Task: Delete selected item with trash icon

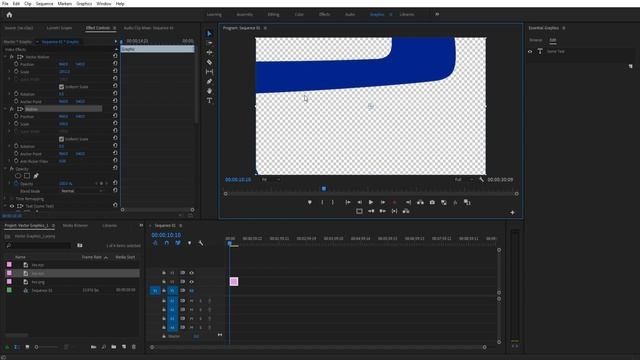Action: tap(134, 347)
